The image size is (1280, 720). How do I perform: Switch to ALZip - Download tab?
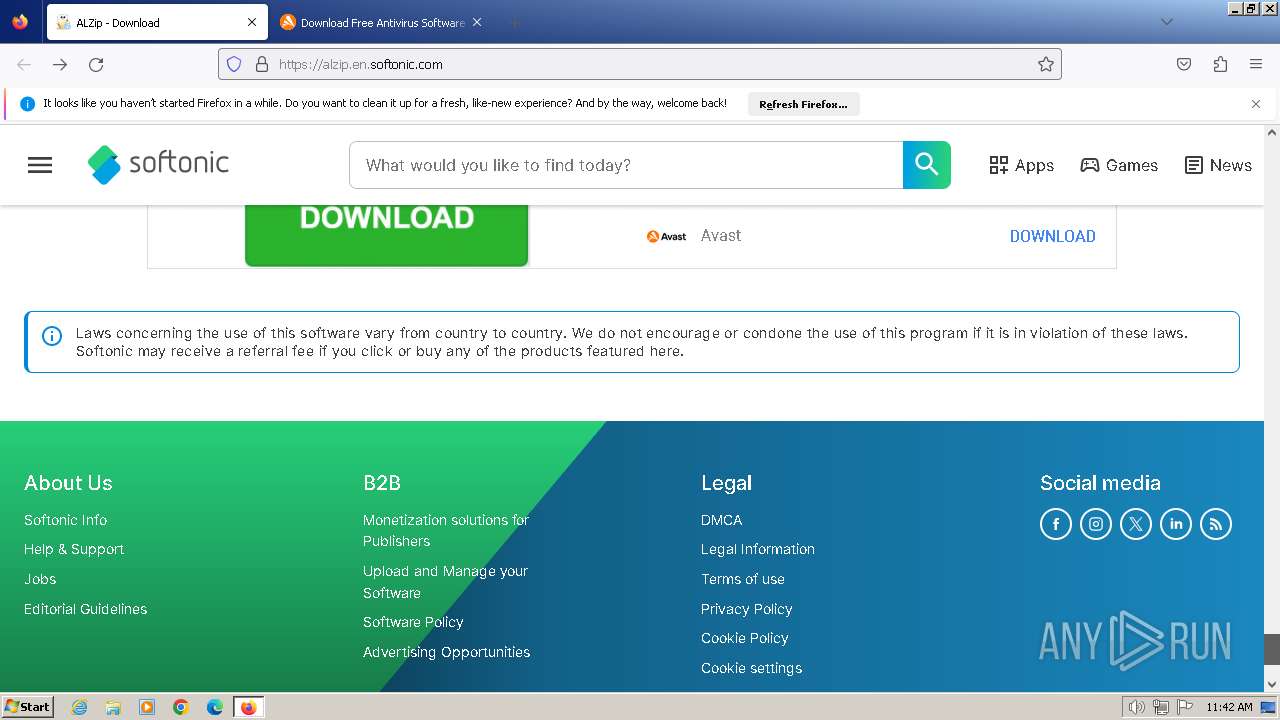[157, 22]
